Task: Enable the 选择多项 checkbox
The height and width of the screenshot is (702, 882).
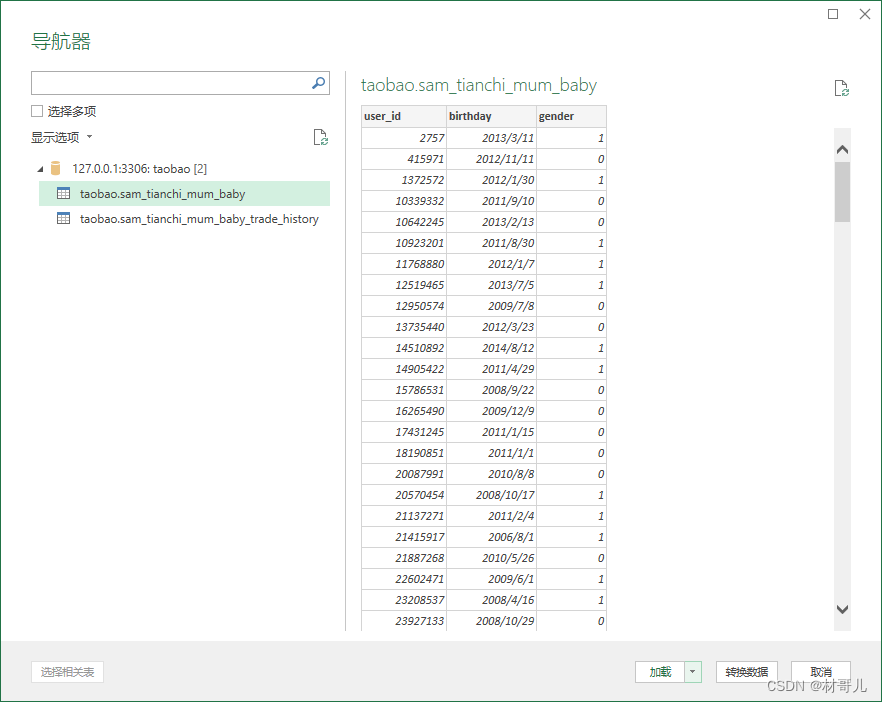Action: click(x=36, y=110)
